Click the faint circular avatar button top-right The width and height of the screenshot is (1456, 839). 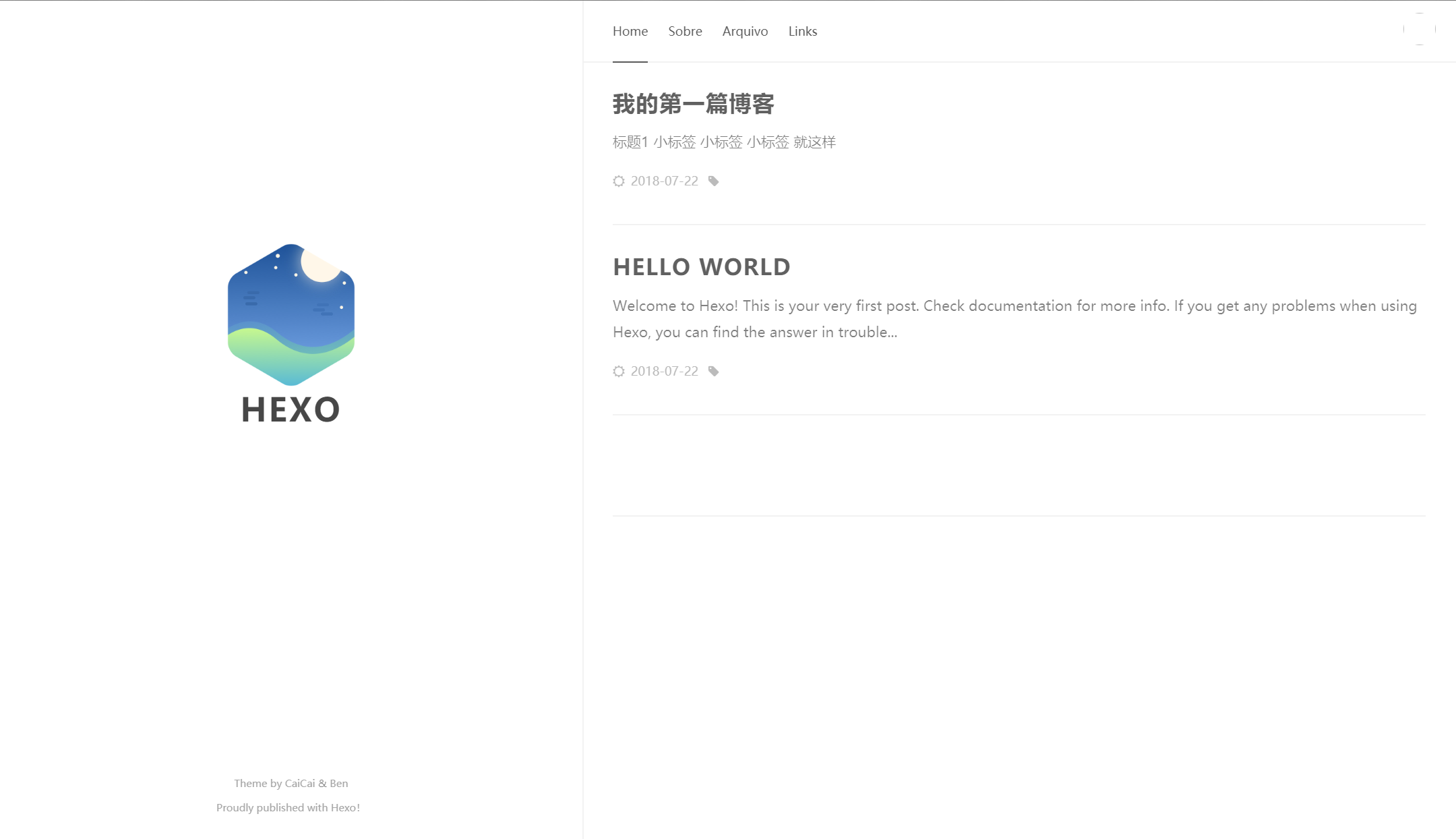(x=1419, y=29)
